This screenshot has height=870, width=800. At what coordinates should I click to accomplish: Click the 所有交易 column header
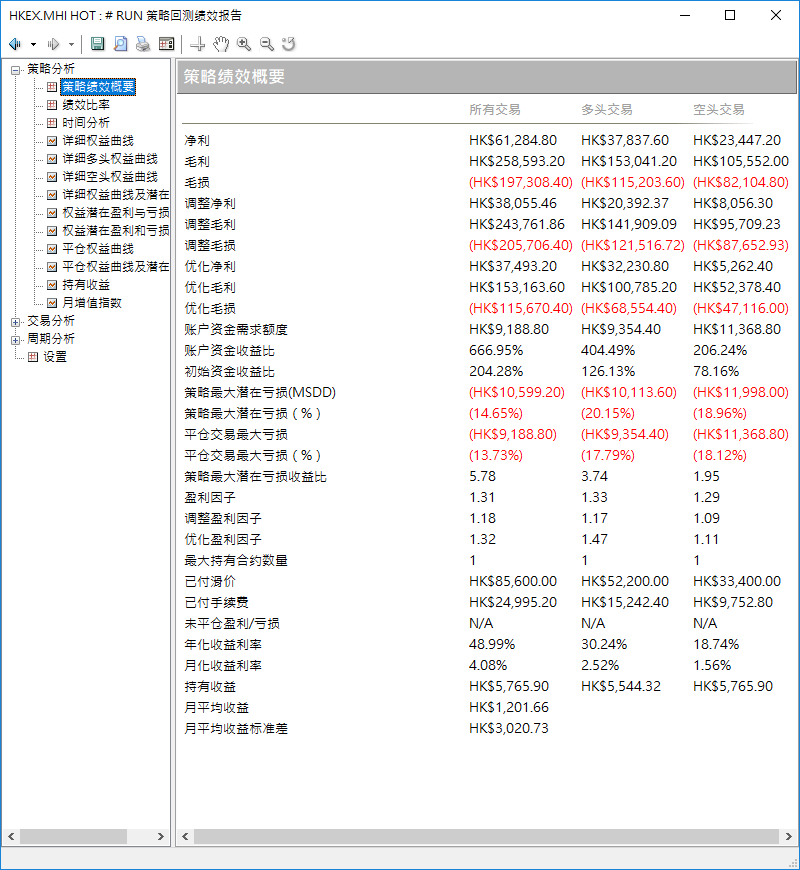tap(495, 110)
